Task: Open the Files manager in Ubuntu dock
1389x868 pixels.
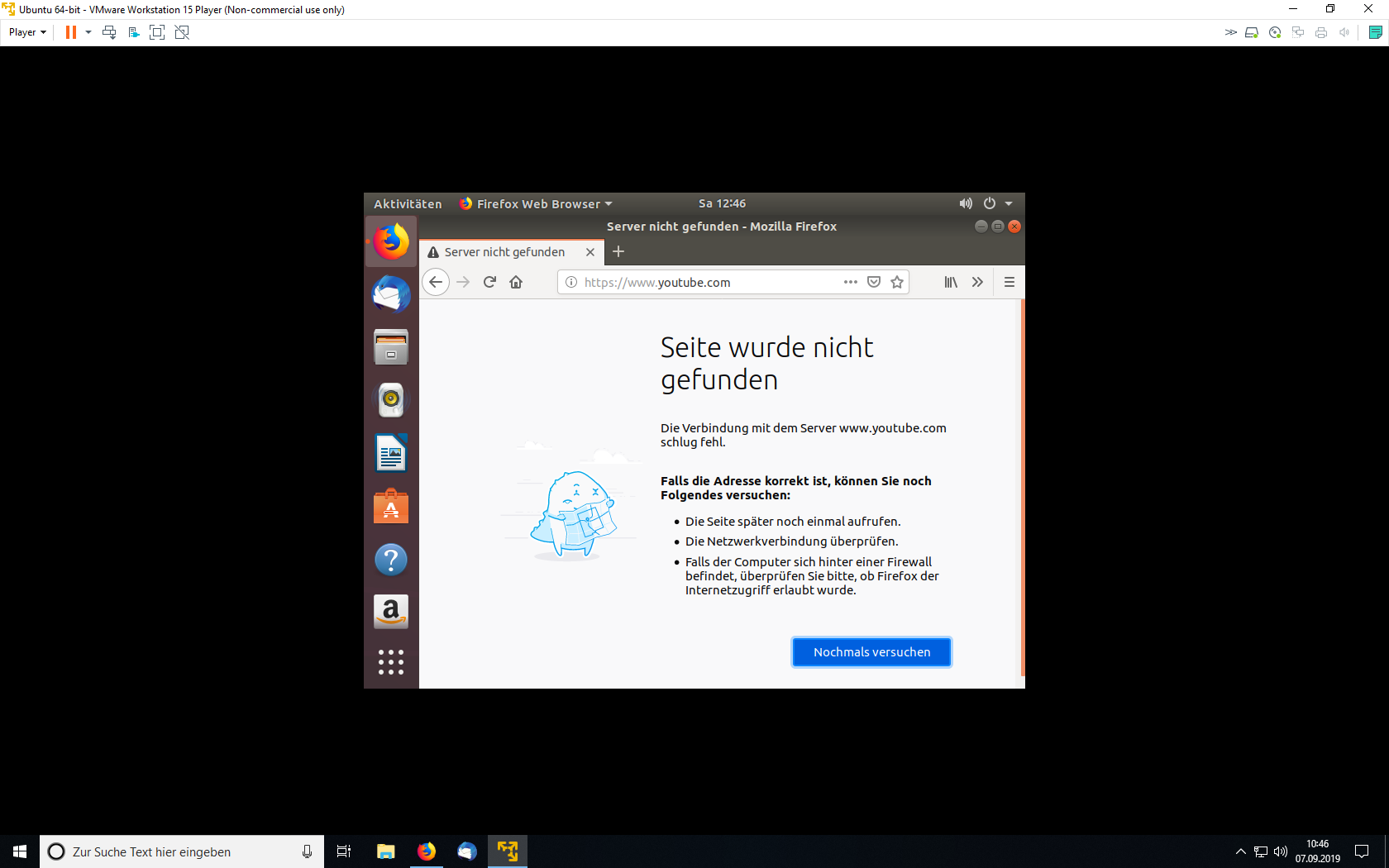Action: (x=391, y=347)
